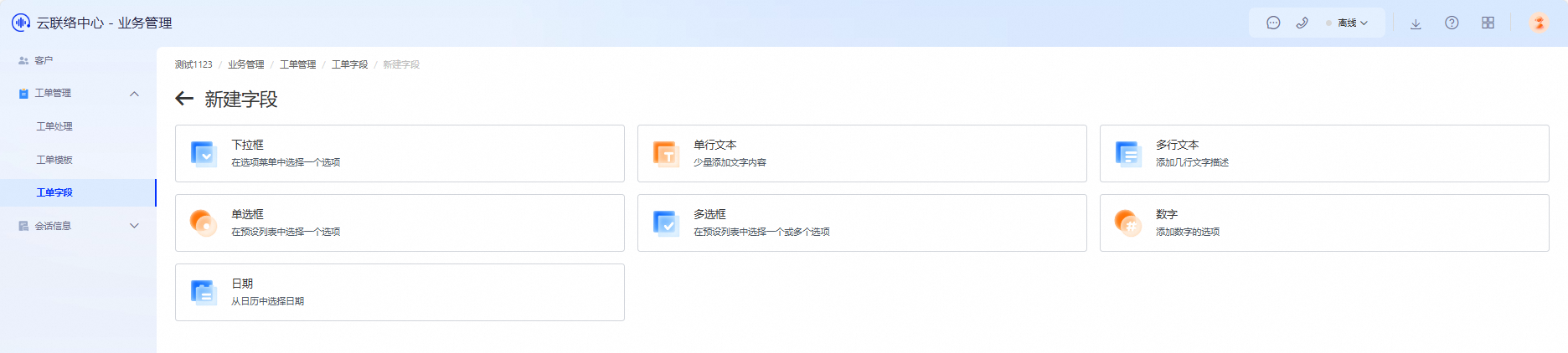Image resolution: width=1568 pixels, height=353 pixels.
Task: Click description 在选项菜单中选择一个选项
Action: tap(286, 162)
